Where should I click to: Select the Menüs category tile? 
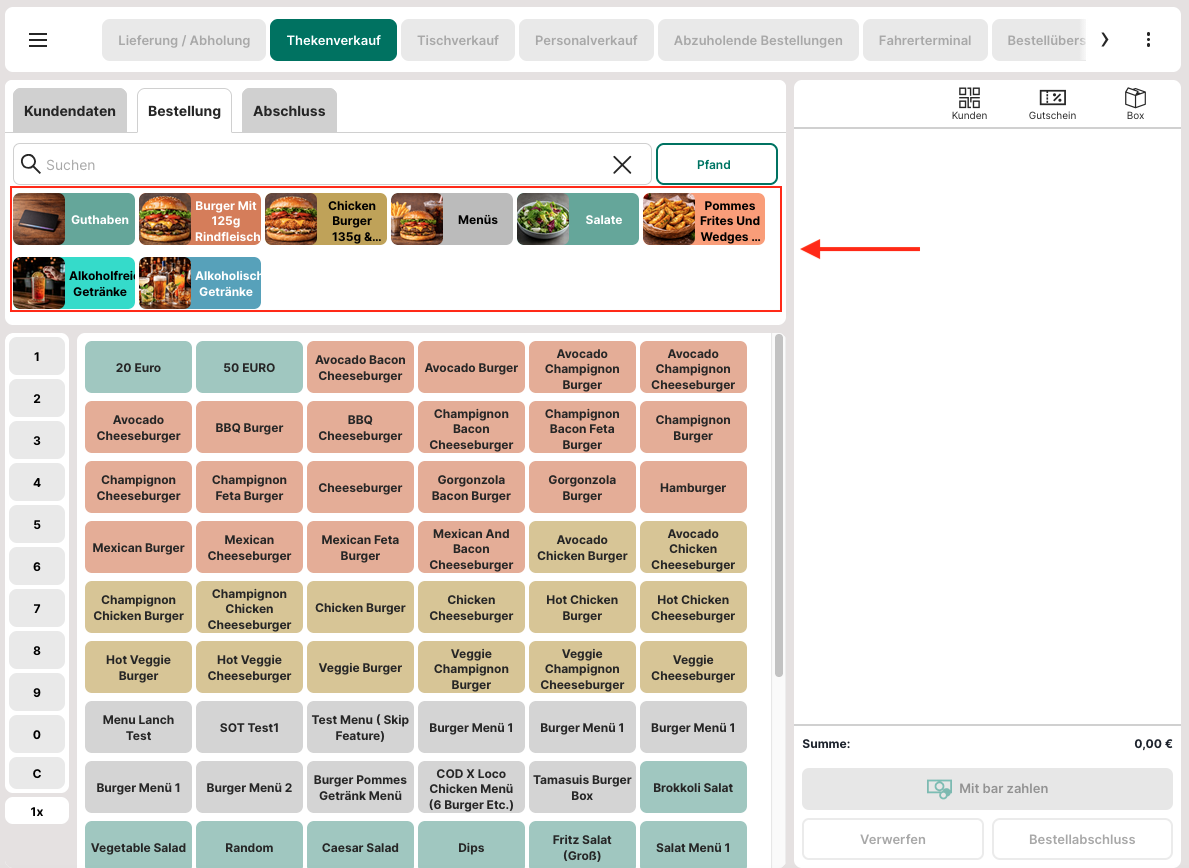[x=452, y=219]
